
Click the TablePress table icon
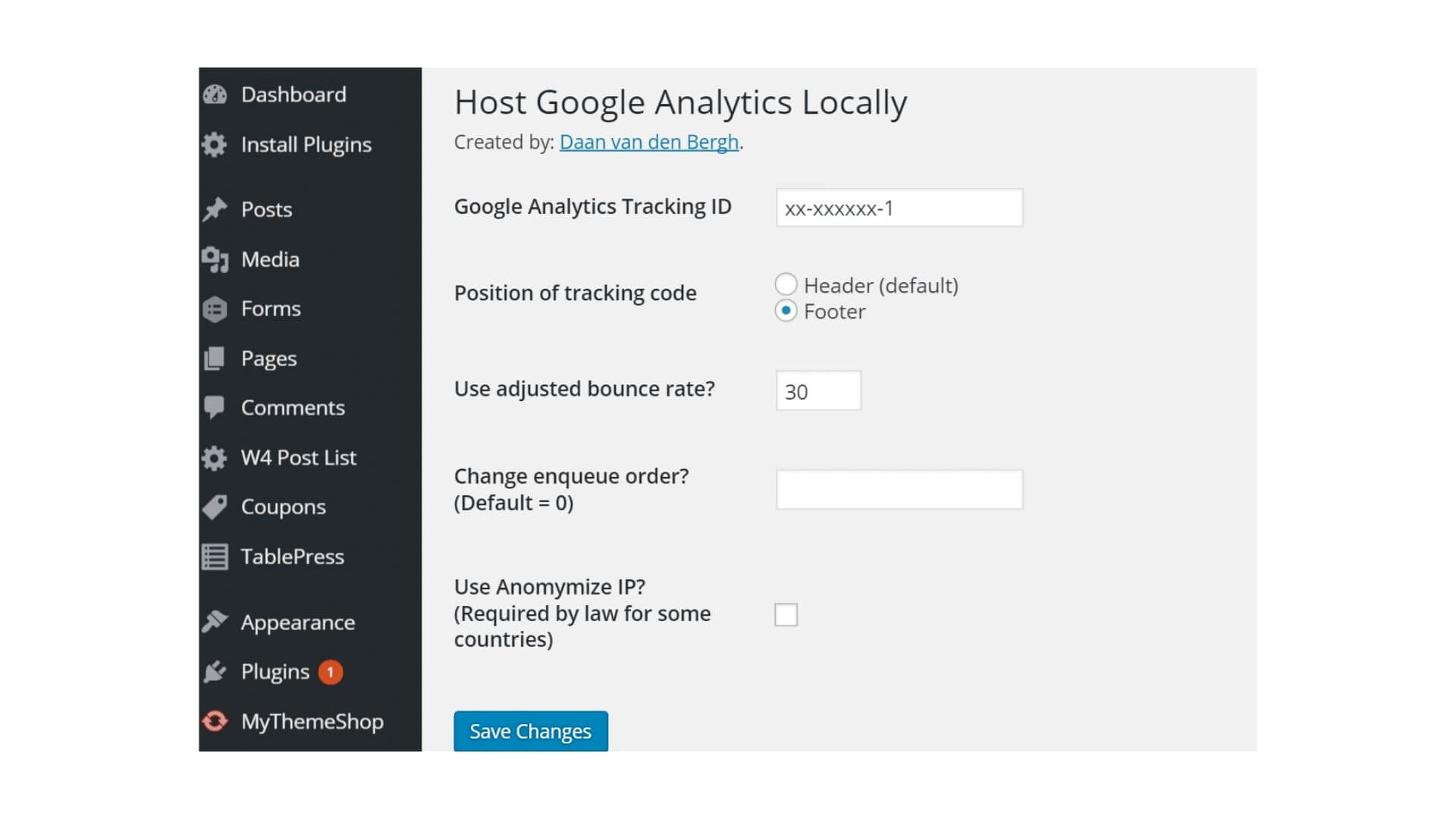[x=215, y=557]
